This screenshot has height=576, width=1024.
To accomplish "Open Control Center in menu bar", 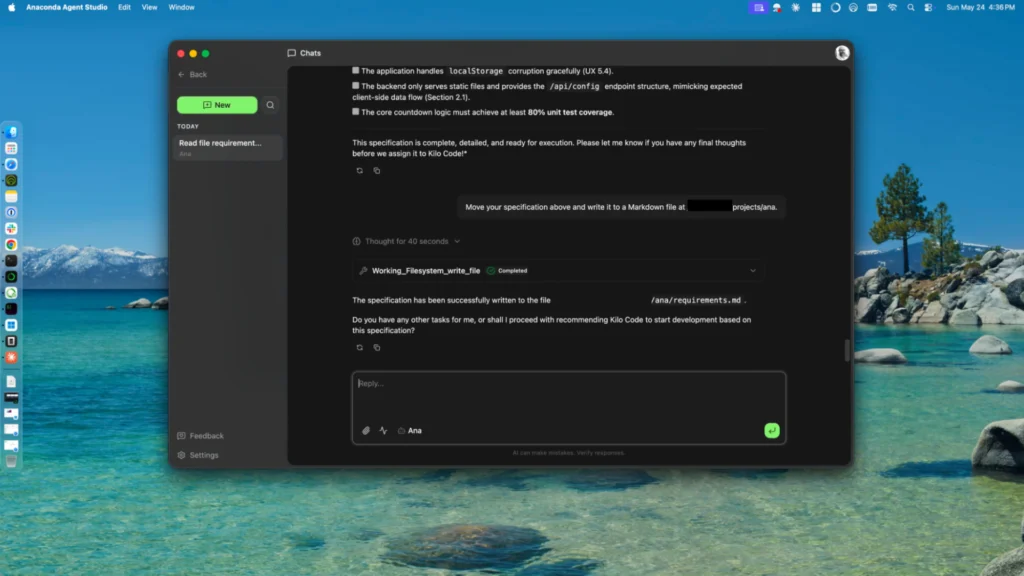I will 929,7.
